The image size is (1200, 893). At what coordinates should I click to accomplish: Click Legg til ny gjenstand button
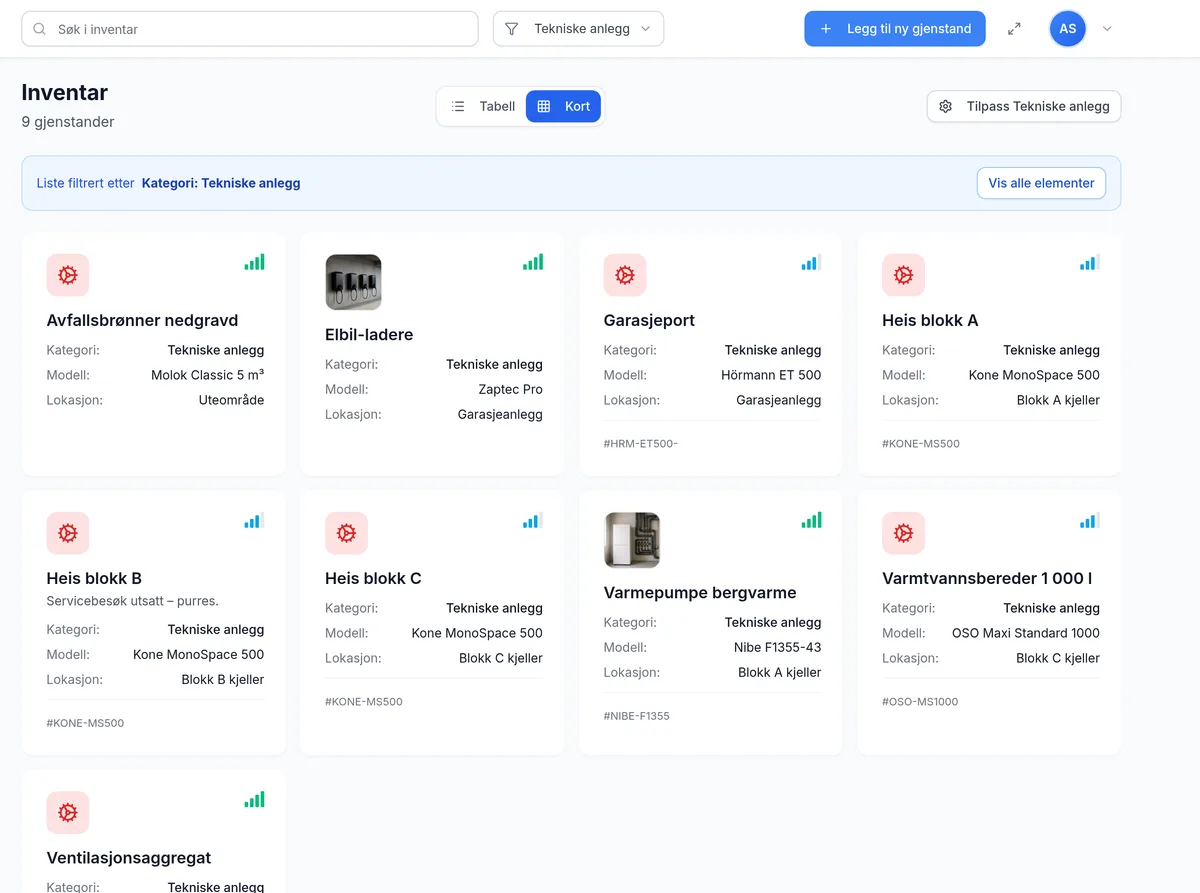[895, 29]
